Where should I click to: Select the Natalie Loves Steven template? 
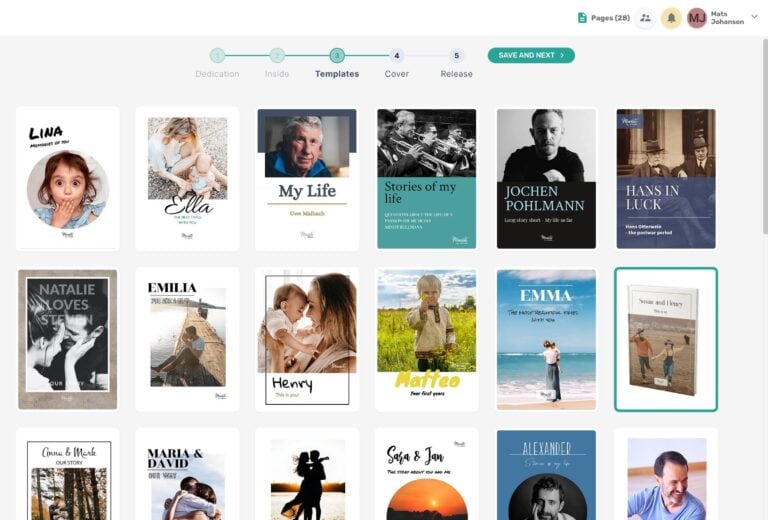pyautogui.click(x=67, y=339)
